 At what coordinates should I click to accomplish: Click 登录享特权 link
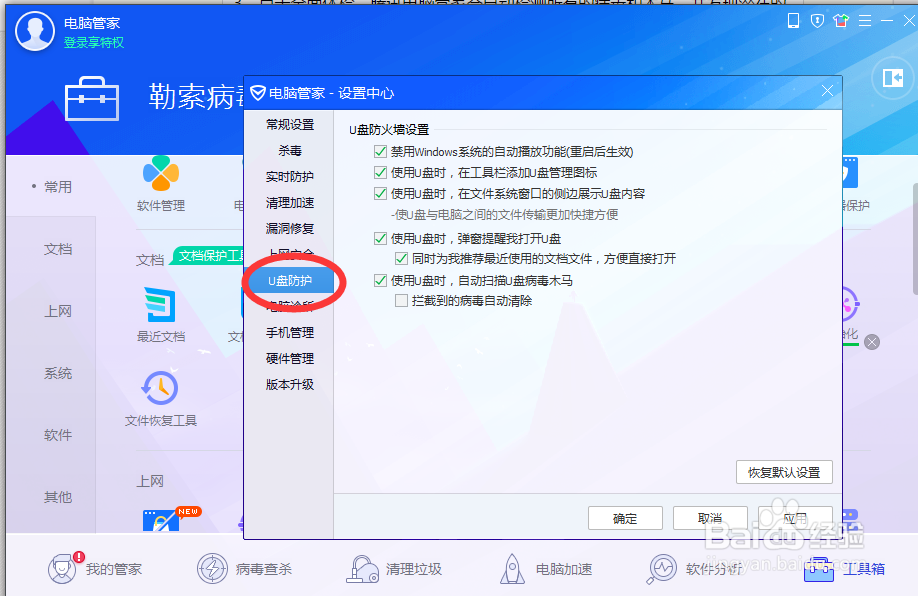tap(94, 43)
